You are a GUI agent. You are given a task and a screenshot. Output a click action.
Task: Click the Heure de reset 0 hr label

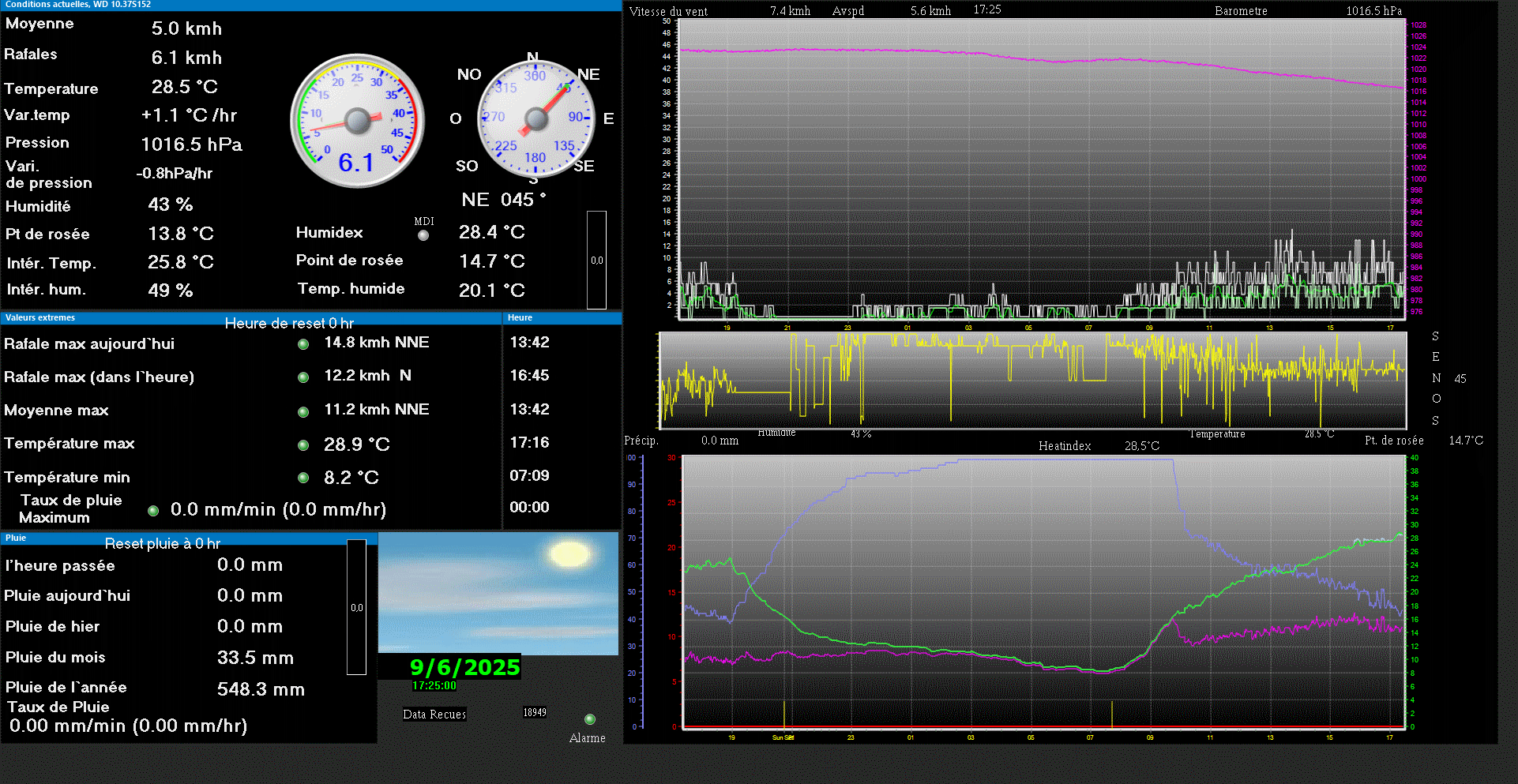tap(289, 324)
